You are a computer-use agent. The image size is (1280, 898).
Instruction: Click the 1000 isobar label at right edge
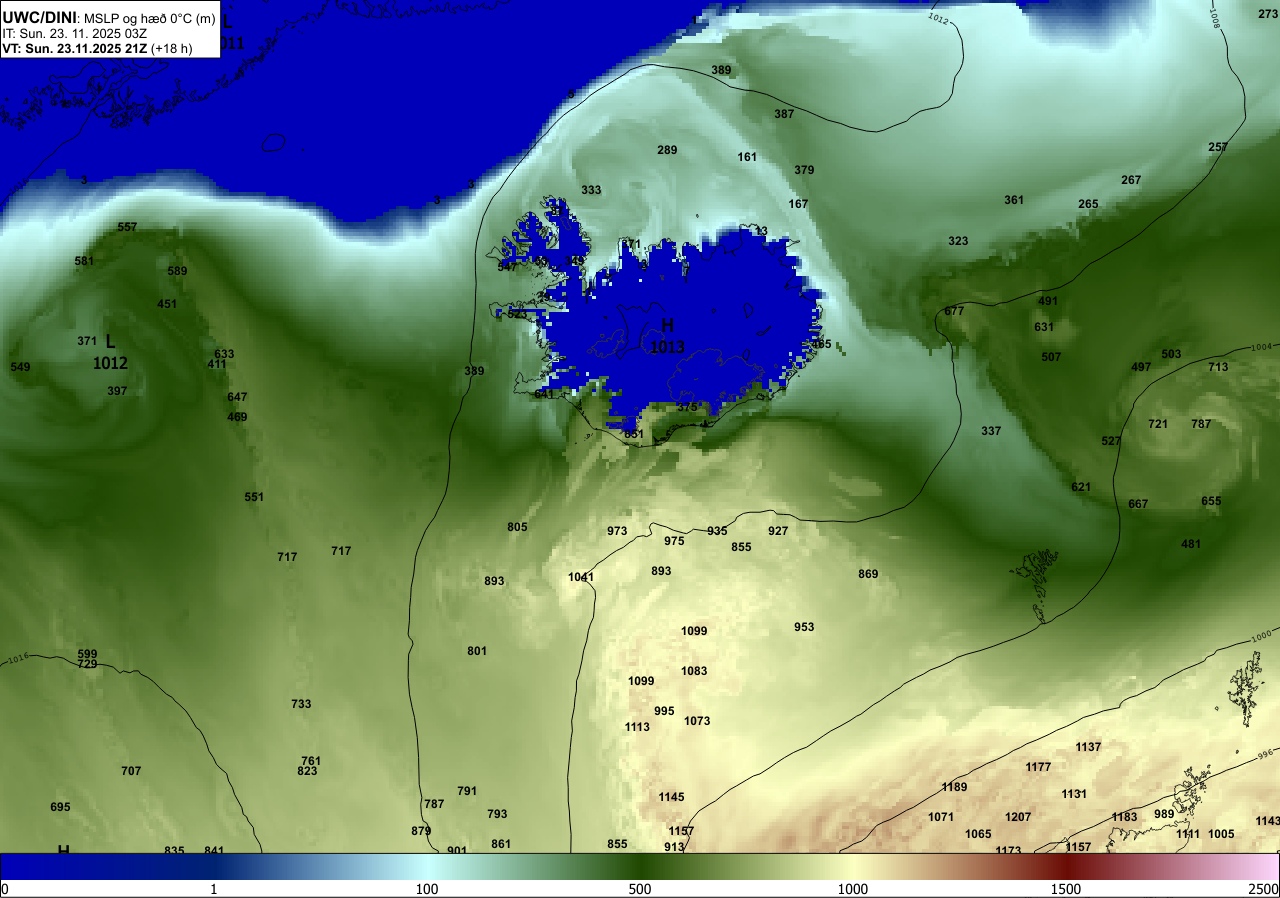tap(1262, 635)
